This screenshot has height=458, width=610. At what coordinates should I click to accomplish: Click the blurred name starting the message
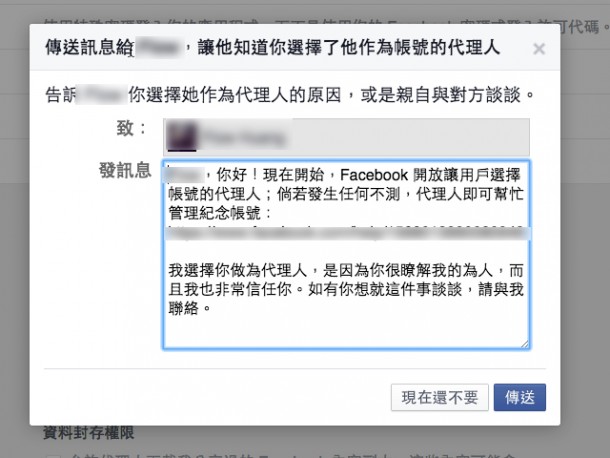pos(184,175)
